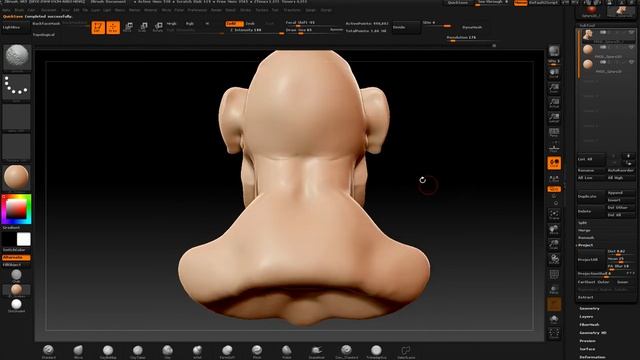Click BPR render icon
This screenshot has height=360, width=640.
(x=554, y=51)
